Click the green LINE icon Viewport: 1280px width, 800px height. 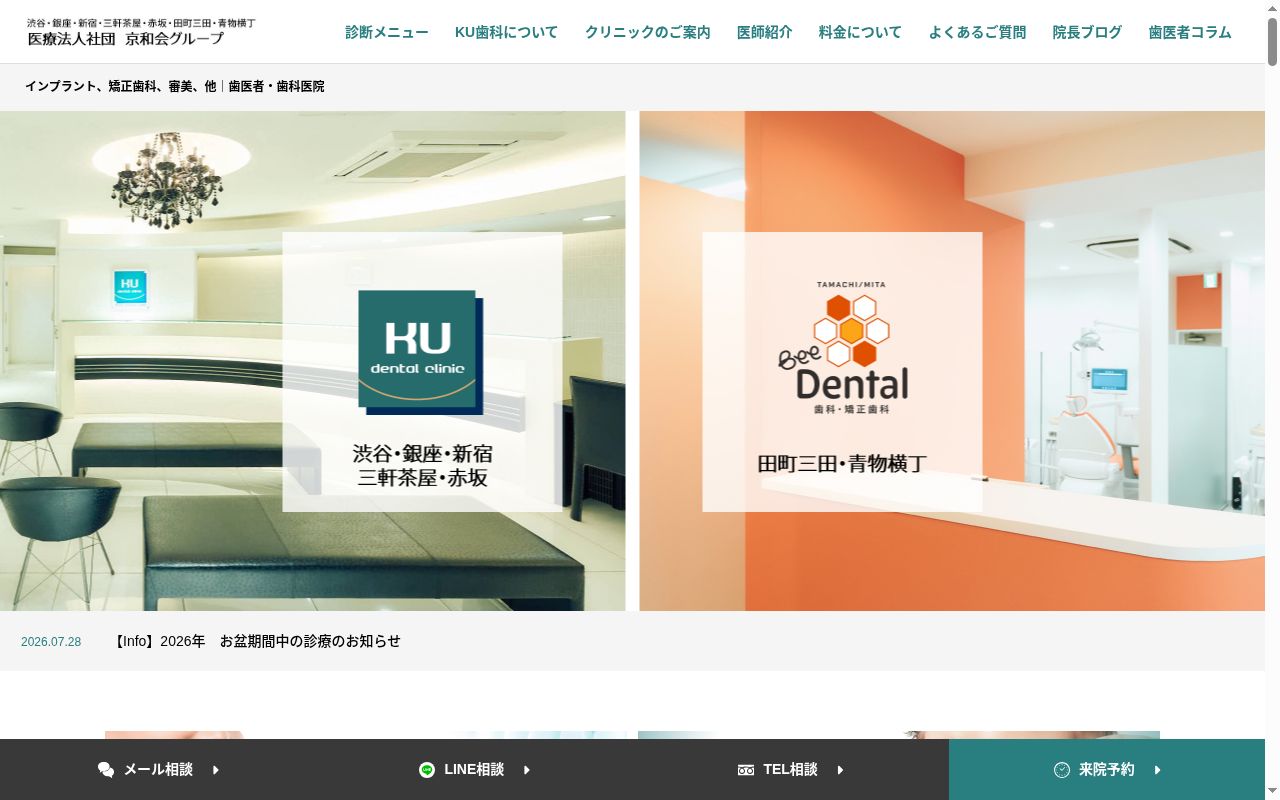[427, 770]
